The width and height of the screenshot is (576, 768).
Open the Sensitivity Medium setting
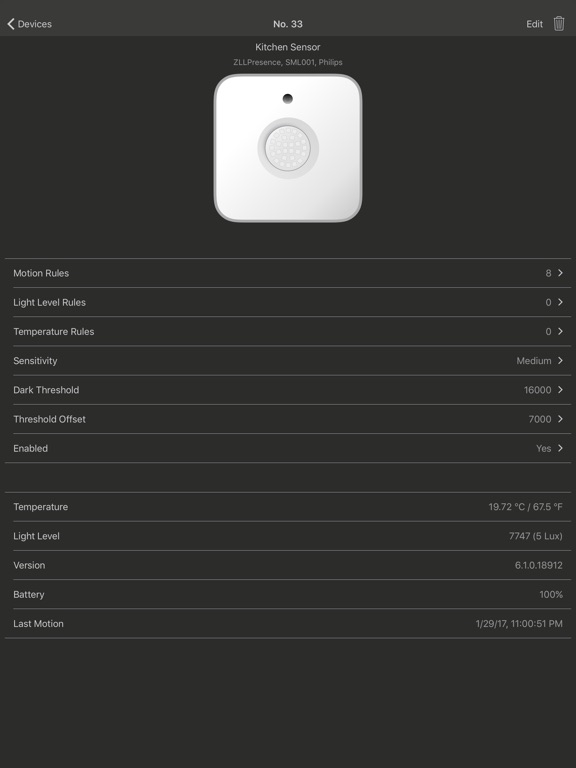click(x=288, y=361)
